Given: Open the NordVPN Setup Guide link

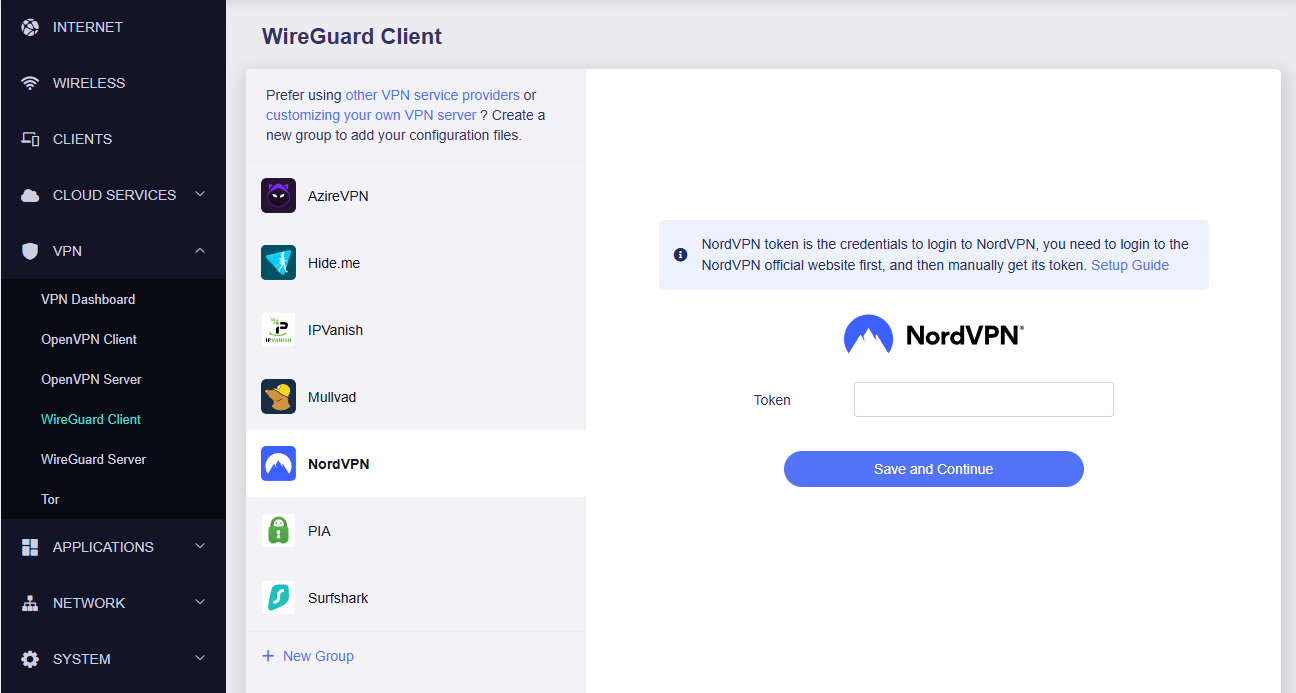Looking at the screenshot, I should (1129, 265).
